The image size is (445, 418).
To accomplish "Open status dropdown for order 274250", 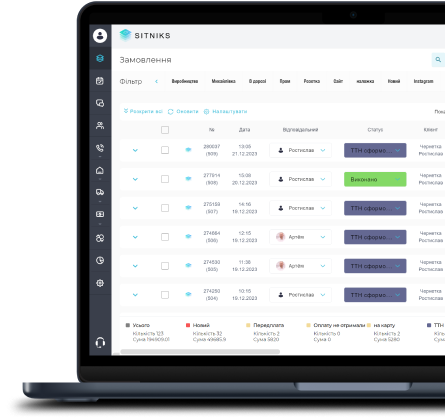I will pyautogui.click(x=375, y=295).
